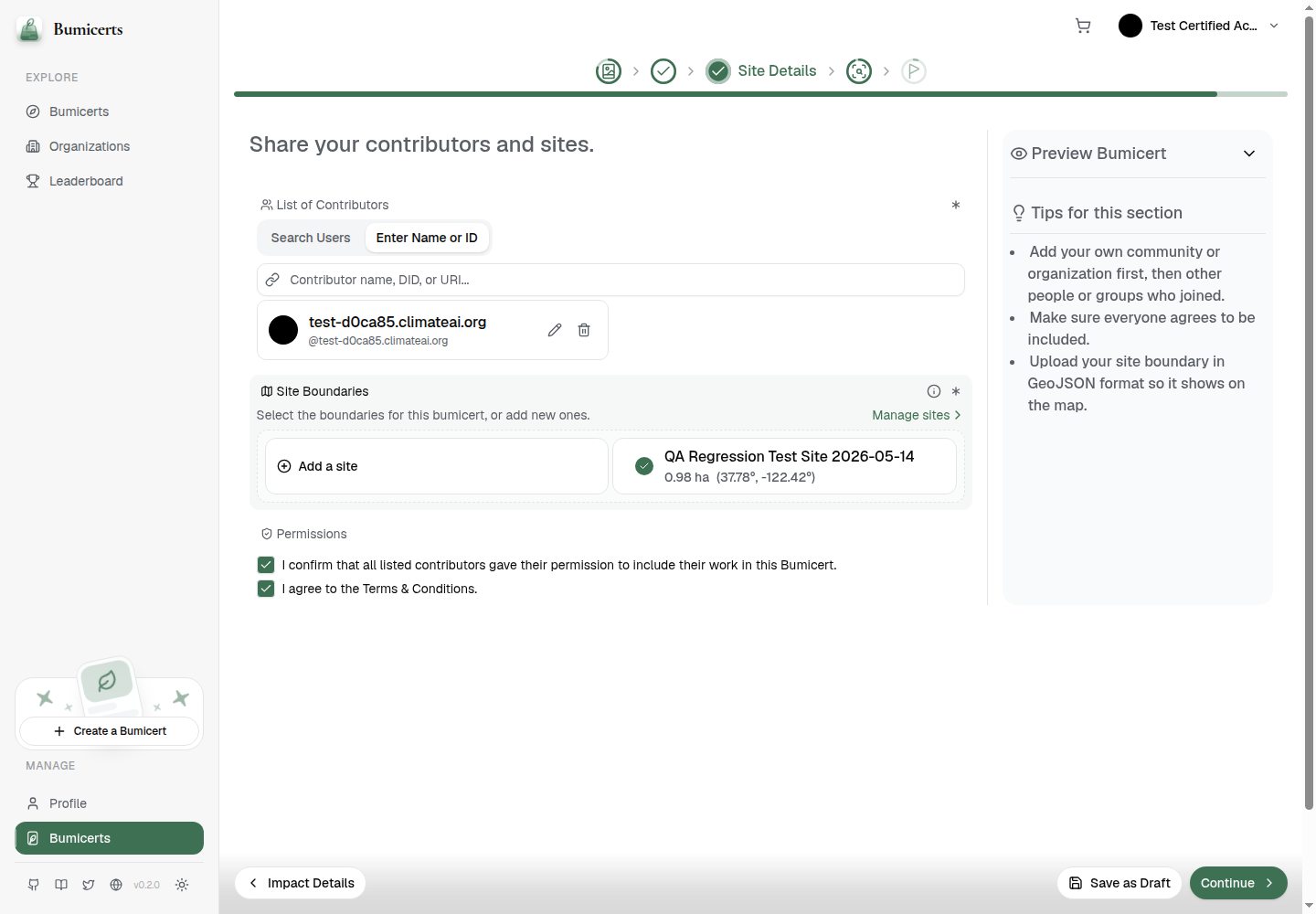Go to the review scan step icon
The height and width of the screenshot is (914, 1316).
click(859, 71)
